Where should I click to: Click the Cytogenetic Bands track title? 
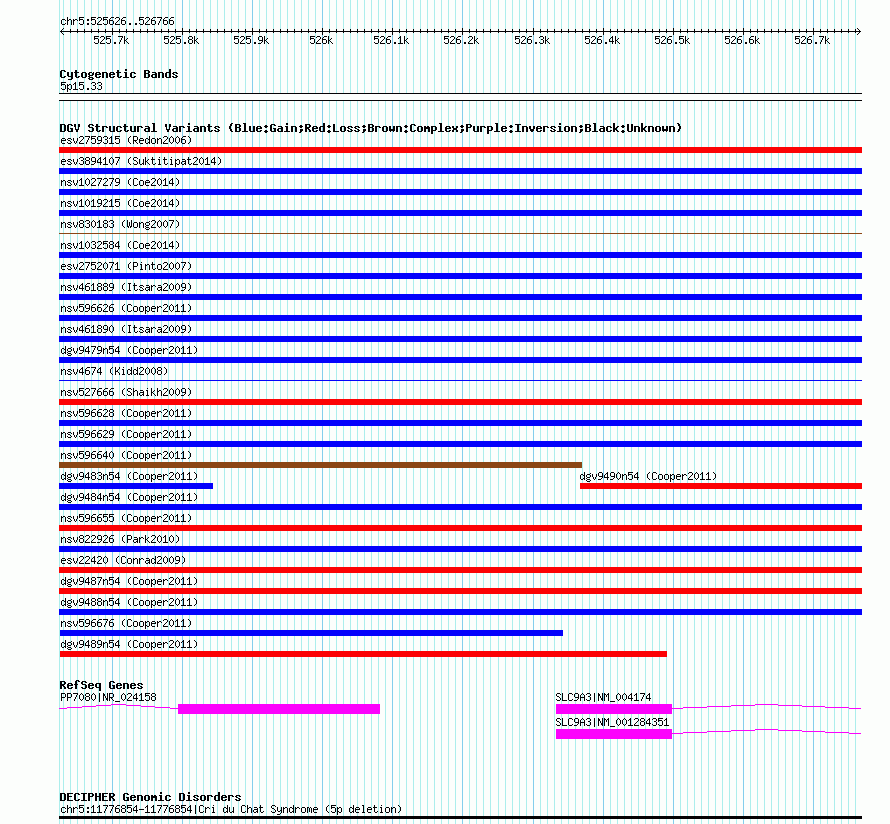pyautogui.click(x=119, y=74)
